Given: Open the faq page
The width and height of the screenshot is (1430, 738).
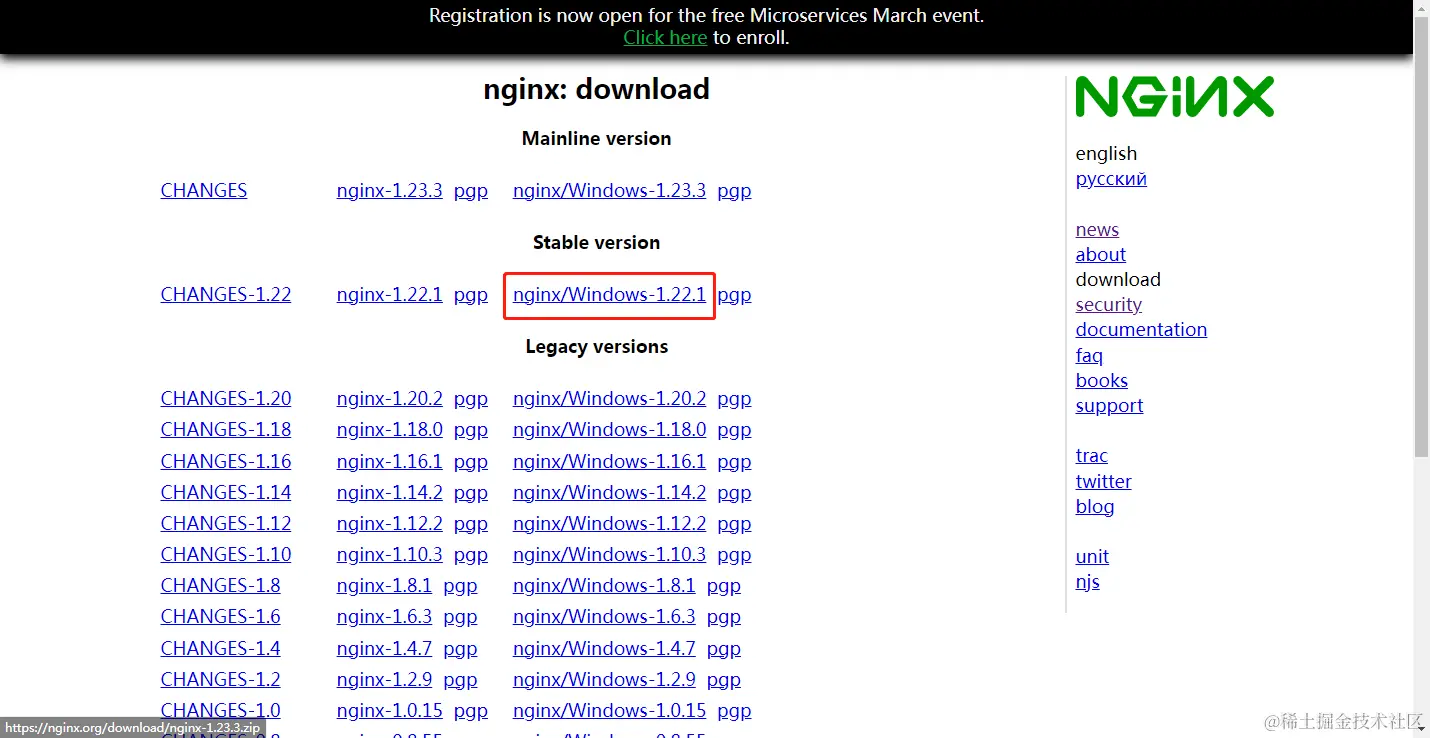Looking at the screenshot, I should [1089, 356].
